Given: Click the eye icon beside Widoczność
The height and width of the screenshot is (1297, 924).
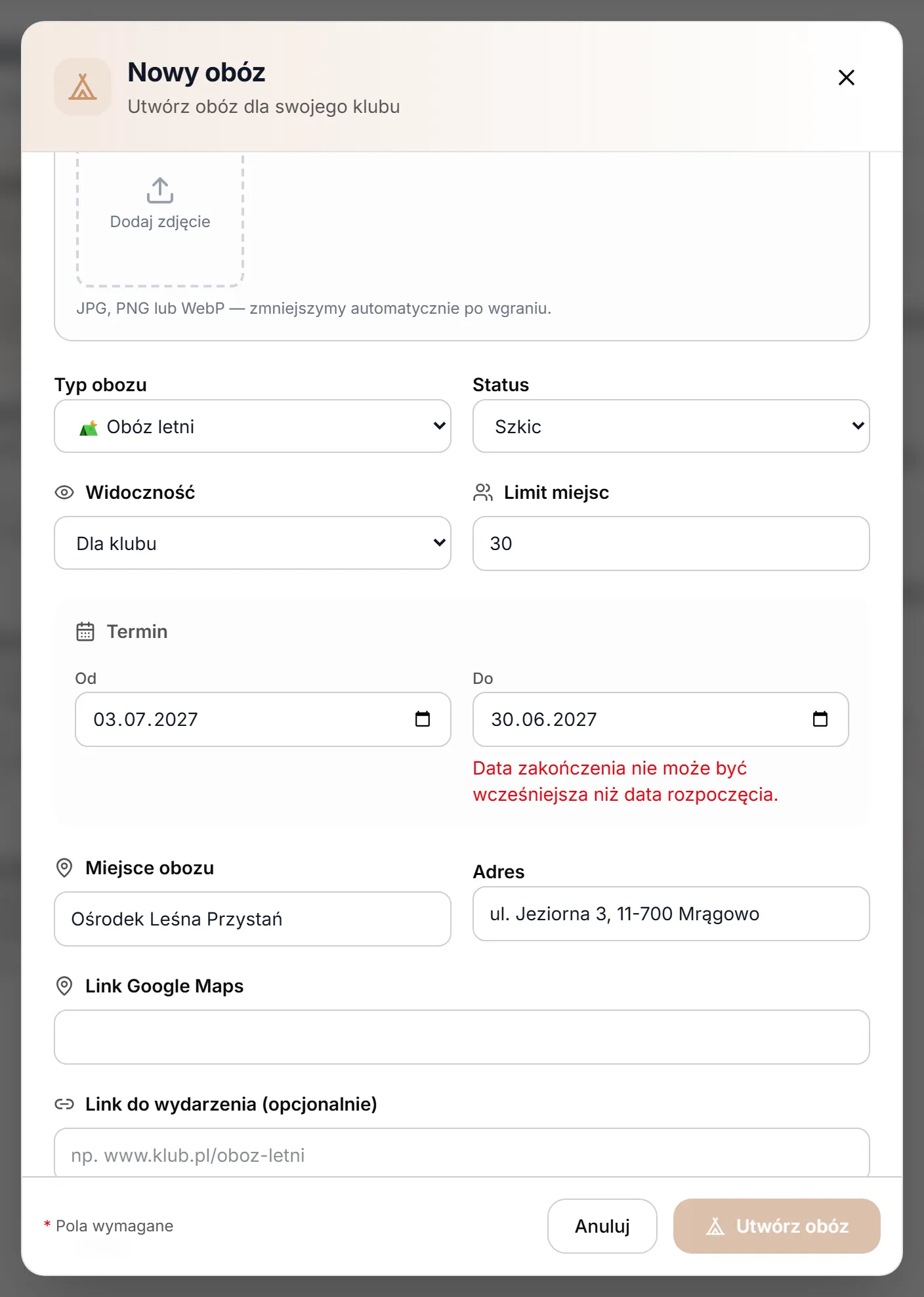Looking at the screenshot, I should click(64, 492).
